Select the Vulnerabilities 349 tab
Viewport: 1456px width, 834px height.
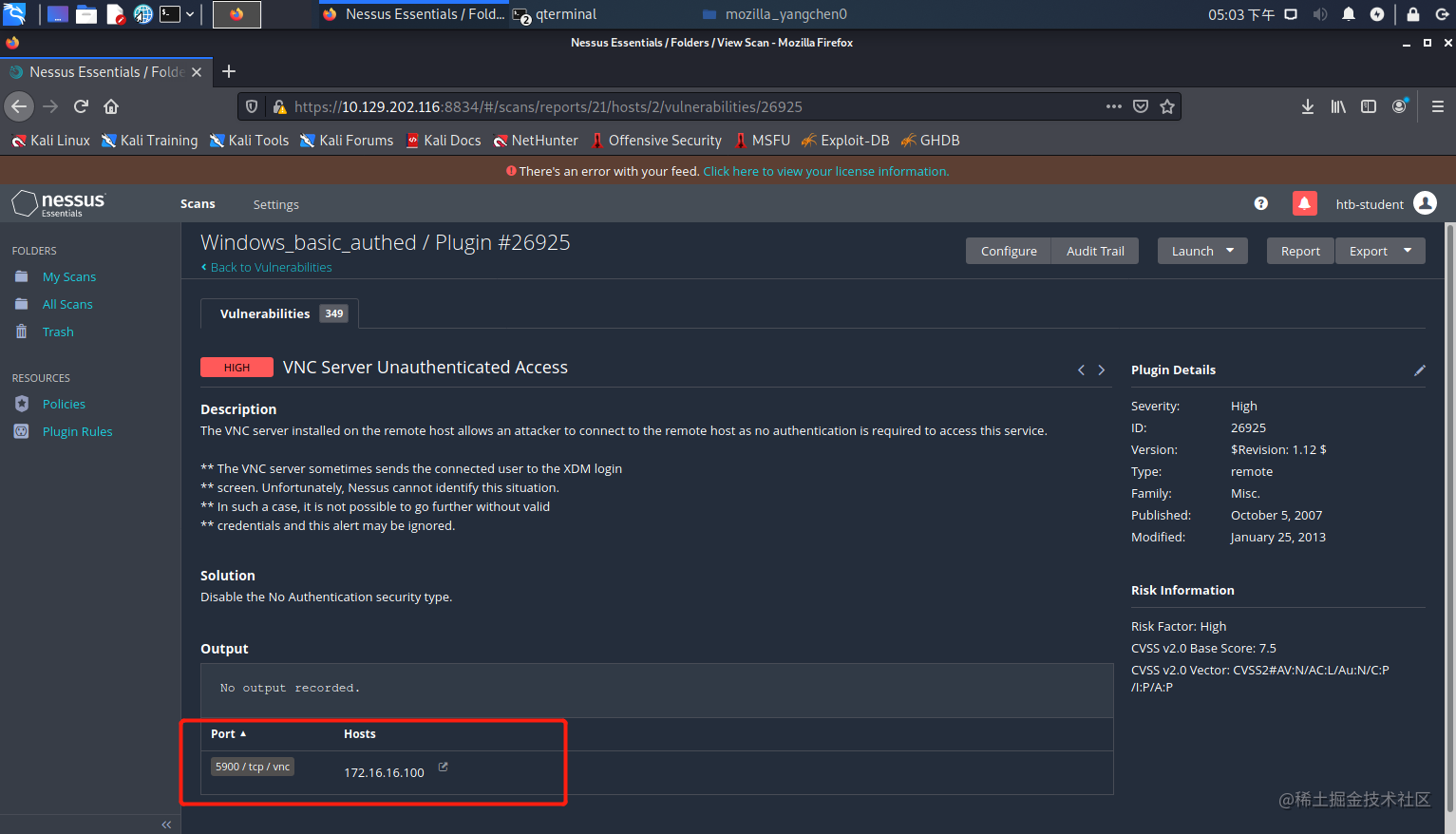click(x=280, y=313)
